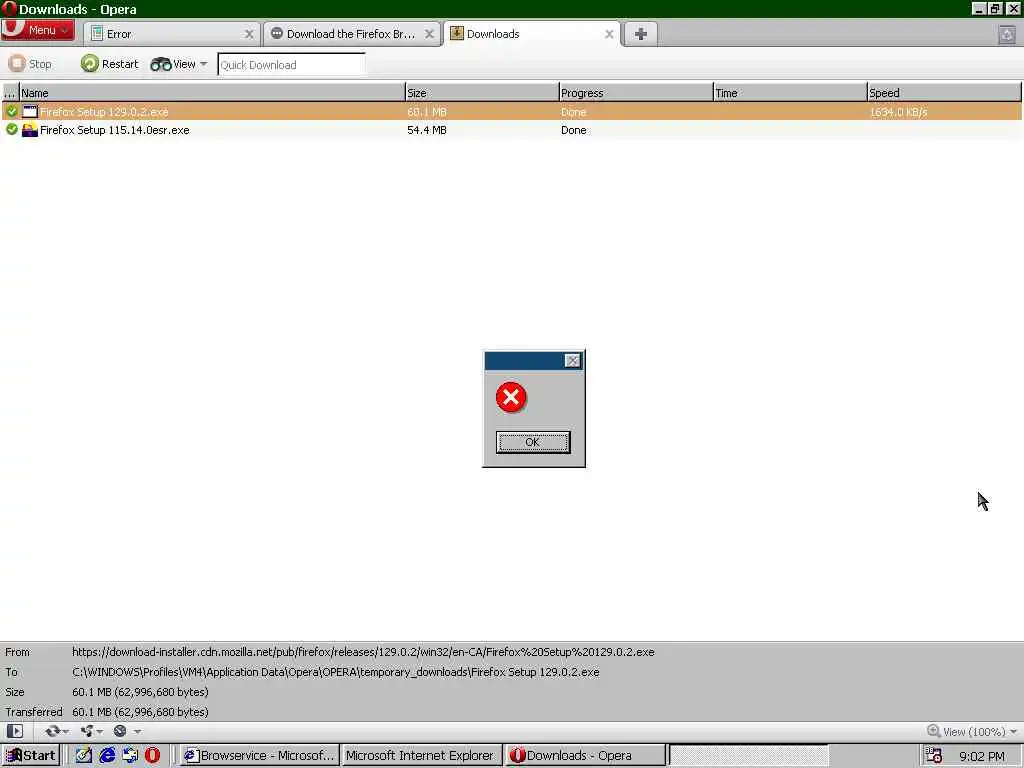
Task: Close the Downloads tab
Action: click(609, 34)
